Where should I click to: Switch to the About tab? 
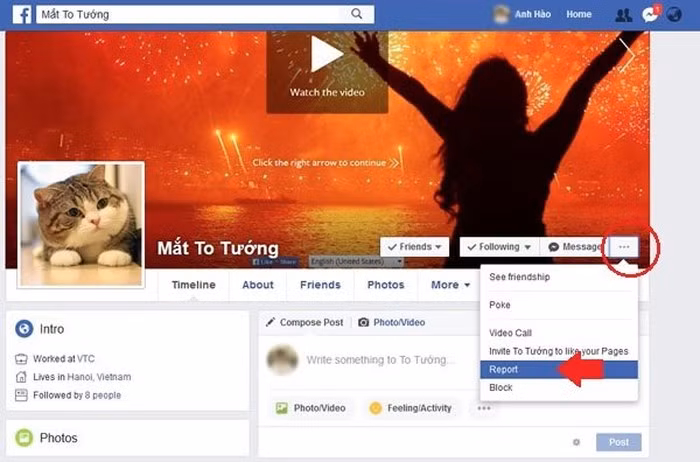tap(258, 285)
